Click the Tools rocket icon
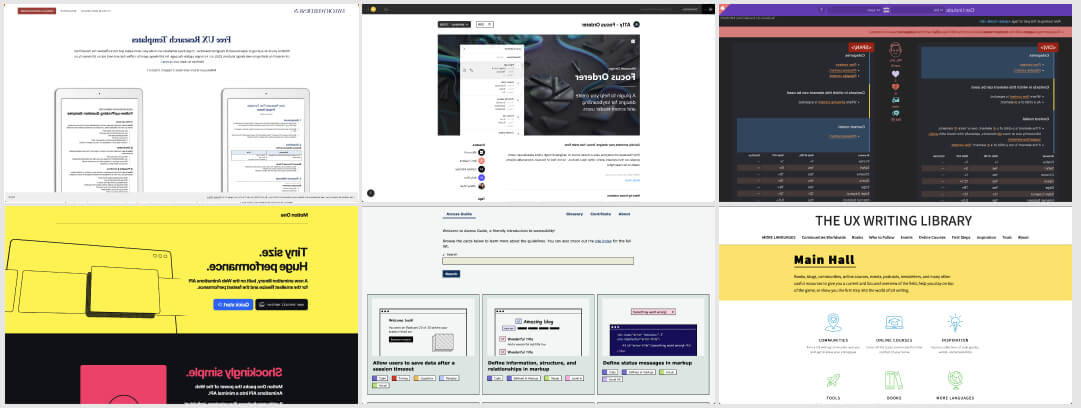 point(832,381)
